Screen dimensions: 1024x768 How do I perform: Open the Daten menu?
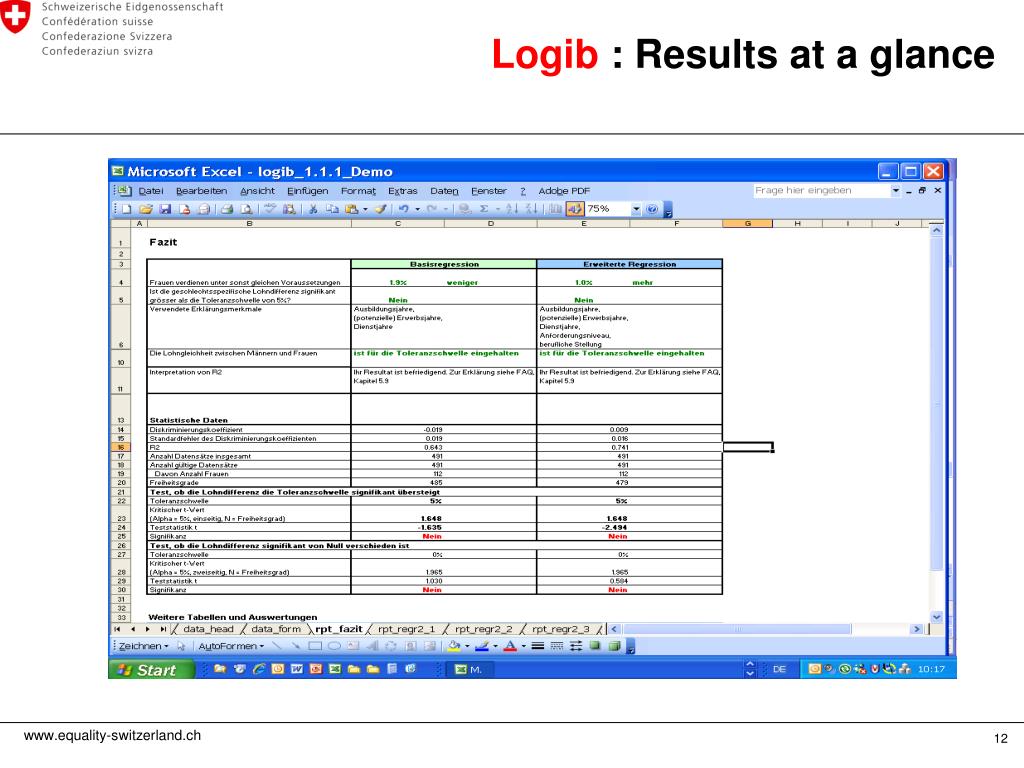[444, 191]
